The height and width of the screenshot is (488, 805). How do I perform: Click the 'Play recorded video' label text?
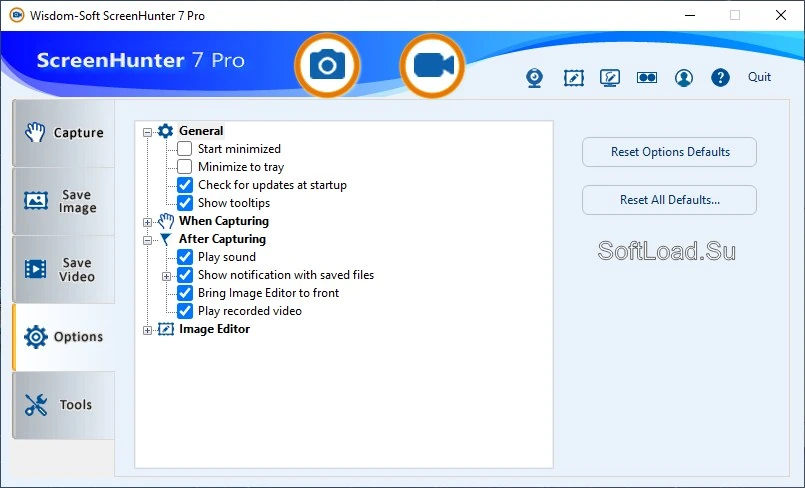tap(250, 311)
